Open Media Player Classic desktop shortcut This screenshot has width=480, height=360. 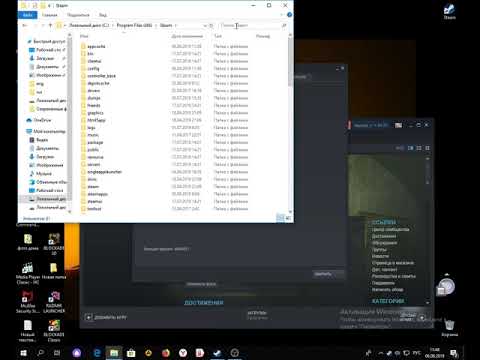click(28, 273)
